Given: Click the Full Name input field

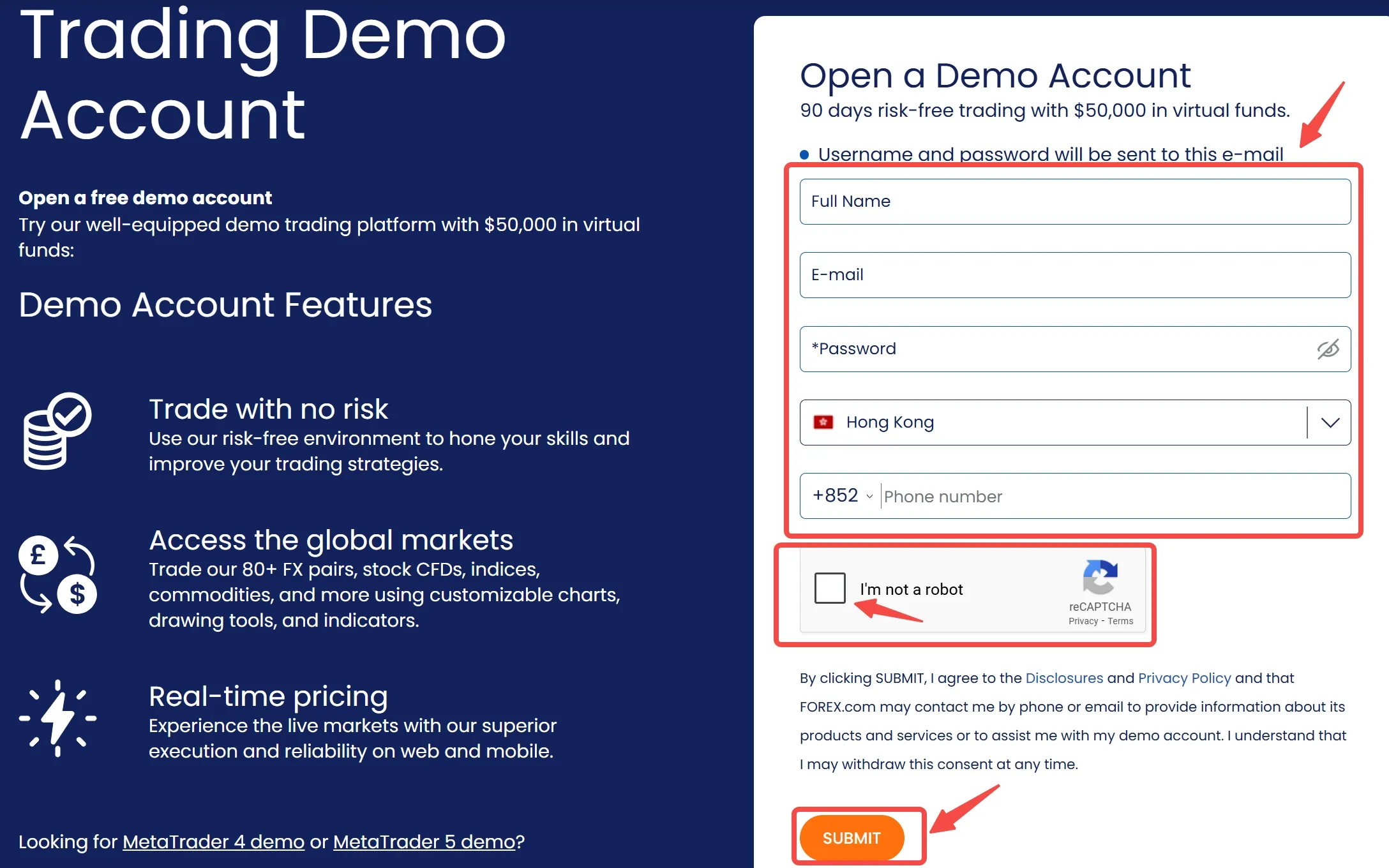Looking at the screenshot, I should pyautogui.click(x=1075, y=202).
